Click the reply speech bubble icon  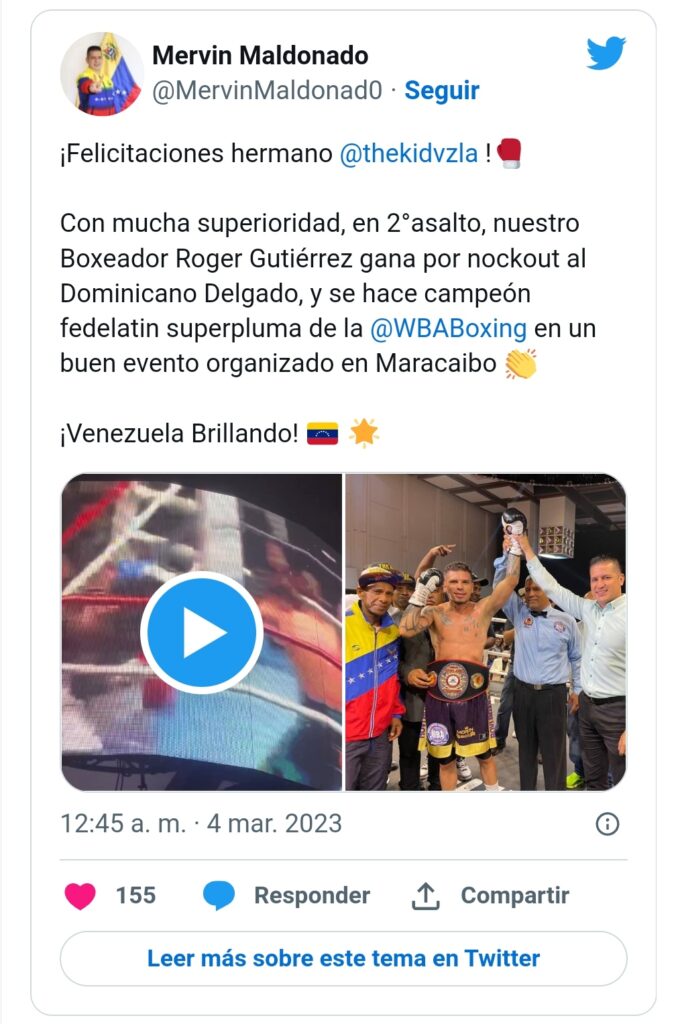coord(219,895)
